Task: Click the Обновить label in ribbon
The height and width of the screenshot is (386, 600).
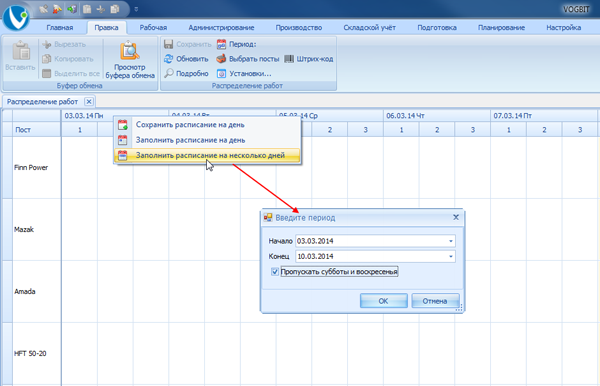Action: [x=192, y=59]
